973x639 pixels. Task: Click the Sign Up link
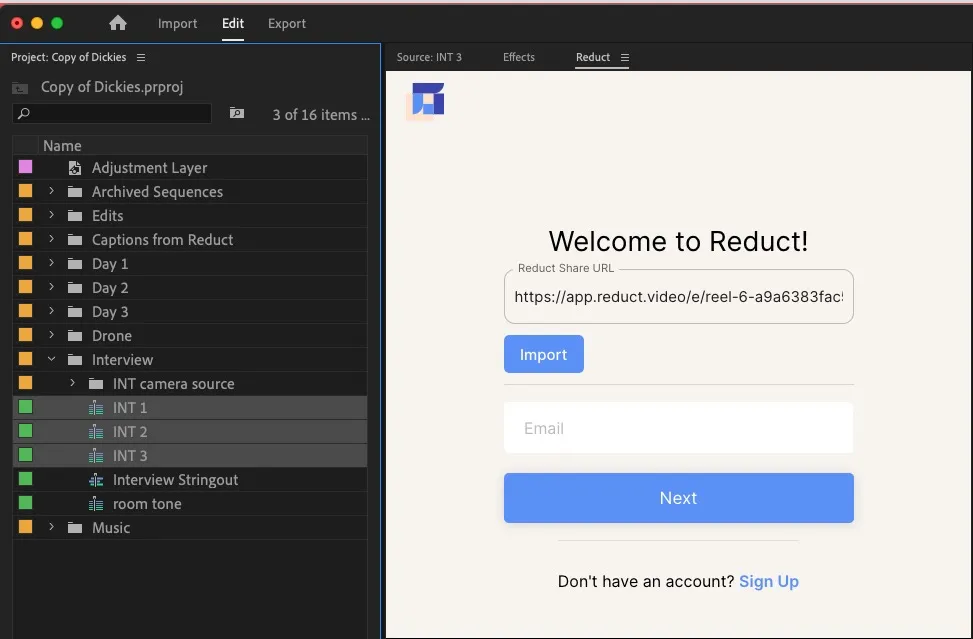[768, 581]
